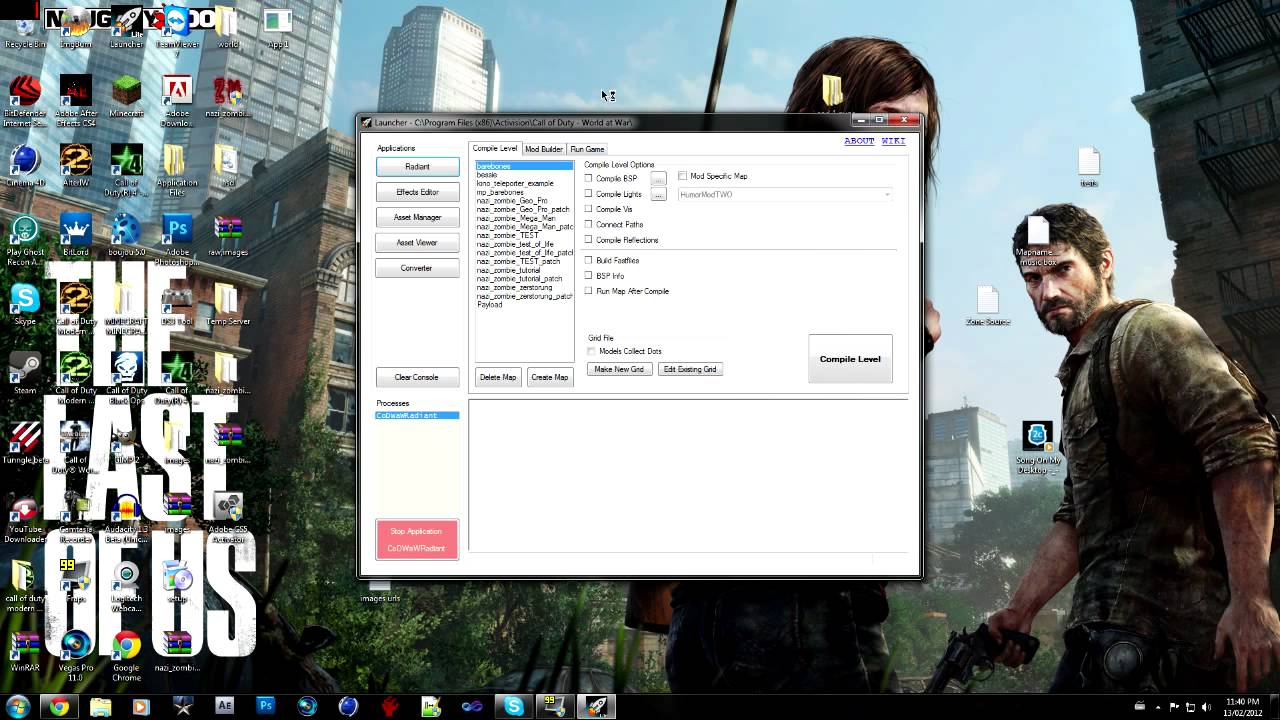Open the WIKI link
Viewport: 1280px width, 720px height.
893,141
